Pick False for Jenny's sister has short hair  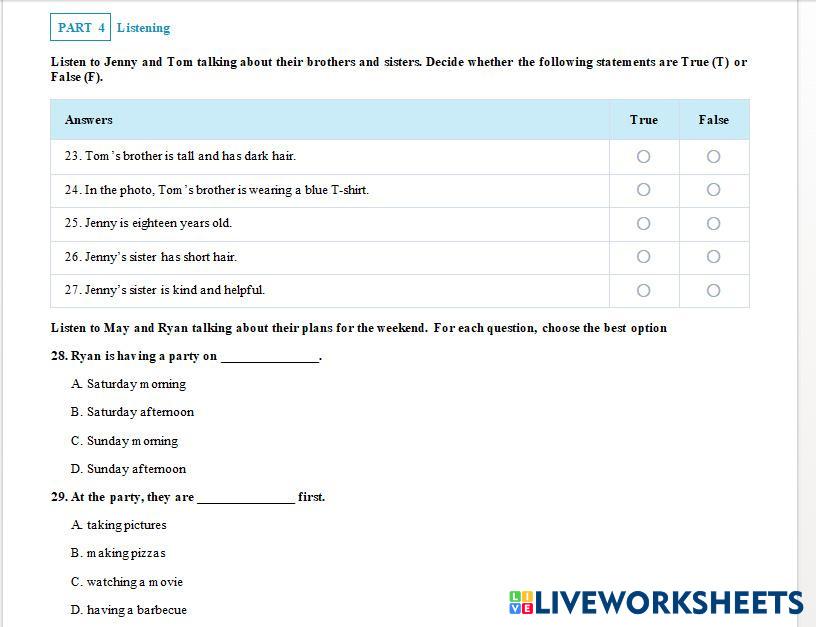coord(713,257)
